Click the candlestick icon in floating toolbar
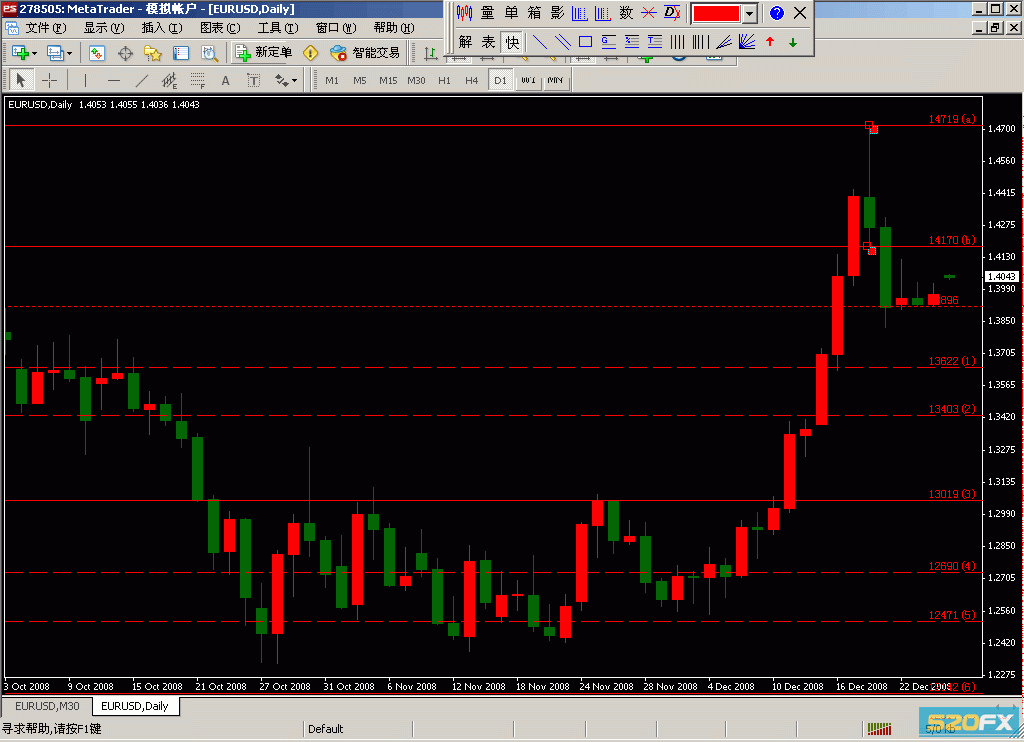 click(x=464, y=13)
